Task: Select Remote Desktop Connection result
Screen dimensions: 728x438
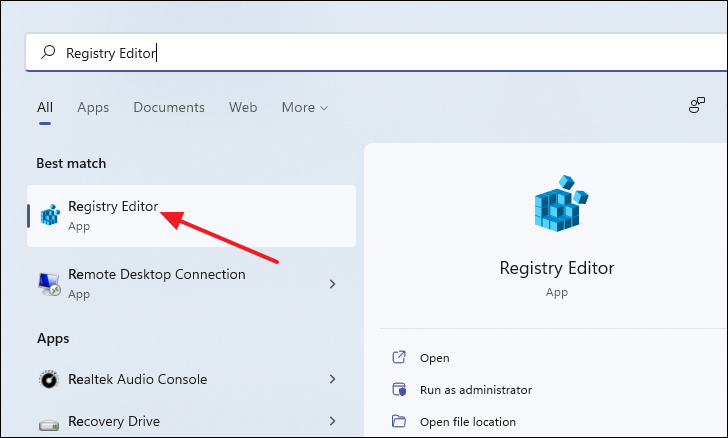Action: tap(191, 284)
